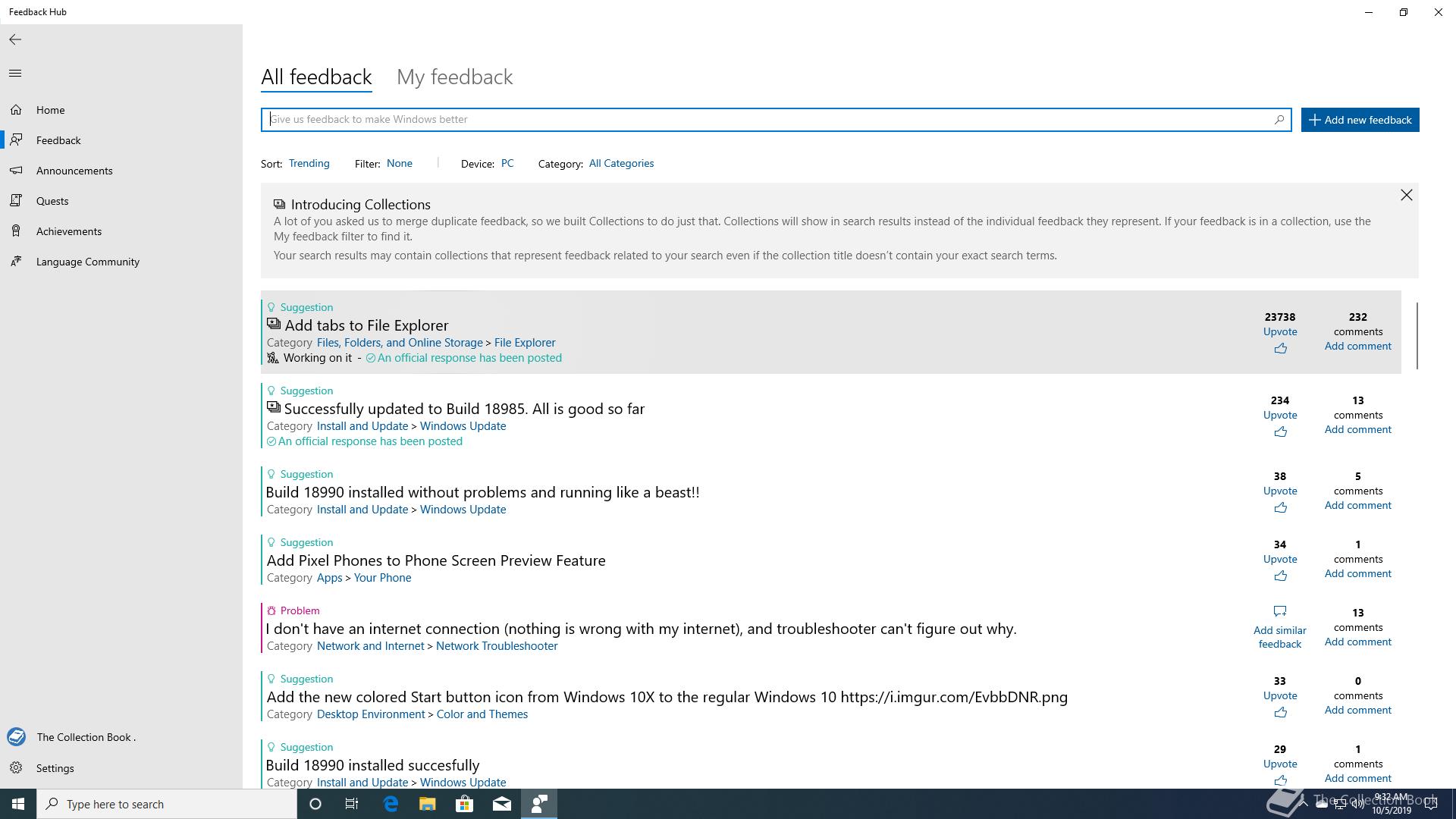
Task: Add comment on internet connection problem
Action: tap(1358, 642)
